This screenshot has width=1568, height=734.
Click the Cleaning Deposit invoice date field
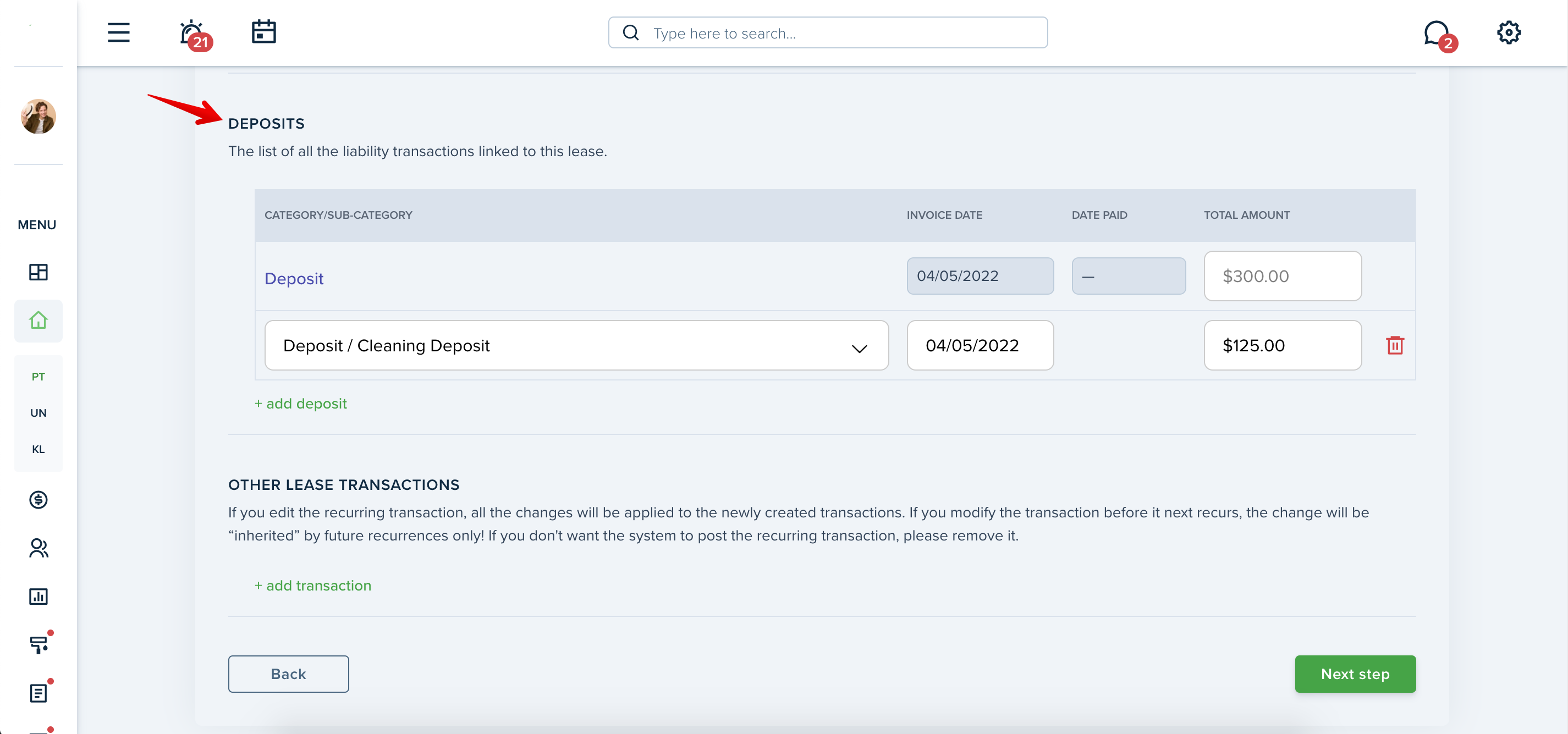pyautogui.click(x=980, y=345)
